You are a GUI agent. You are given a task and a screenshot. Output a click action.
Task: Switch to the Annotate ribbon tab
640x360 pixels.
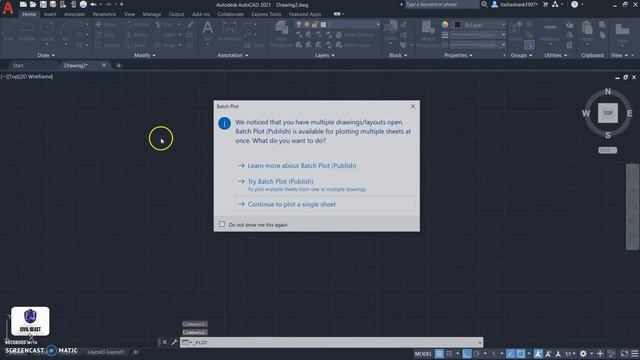pos(74,14)
